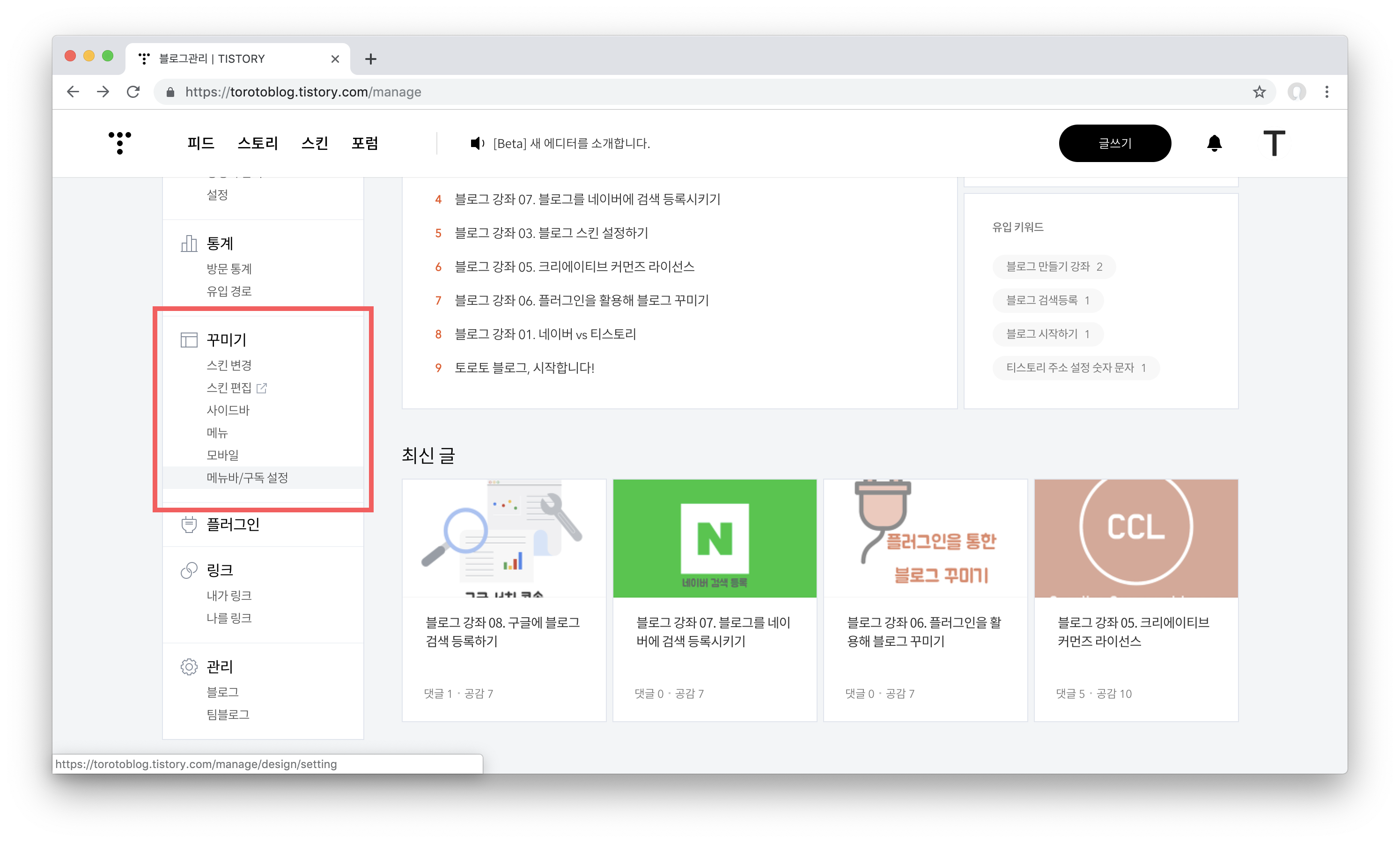Reload the page in the browser
This screenshot has height=843, width=1400.
point(133,92)
